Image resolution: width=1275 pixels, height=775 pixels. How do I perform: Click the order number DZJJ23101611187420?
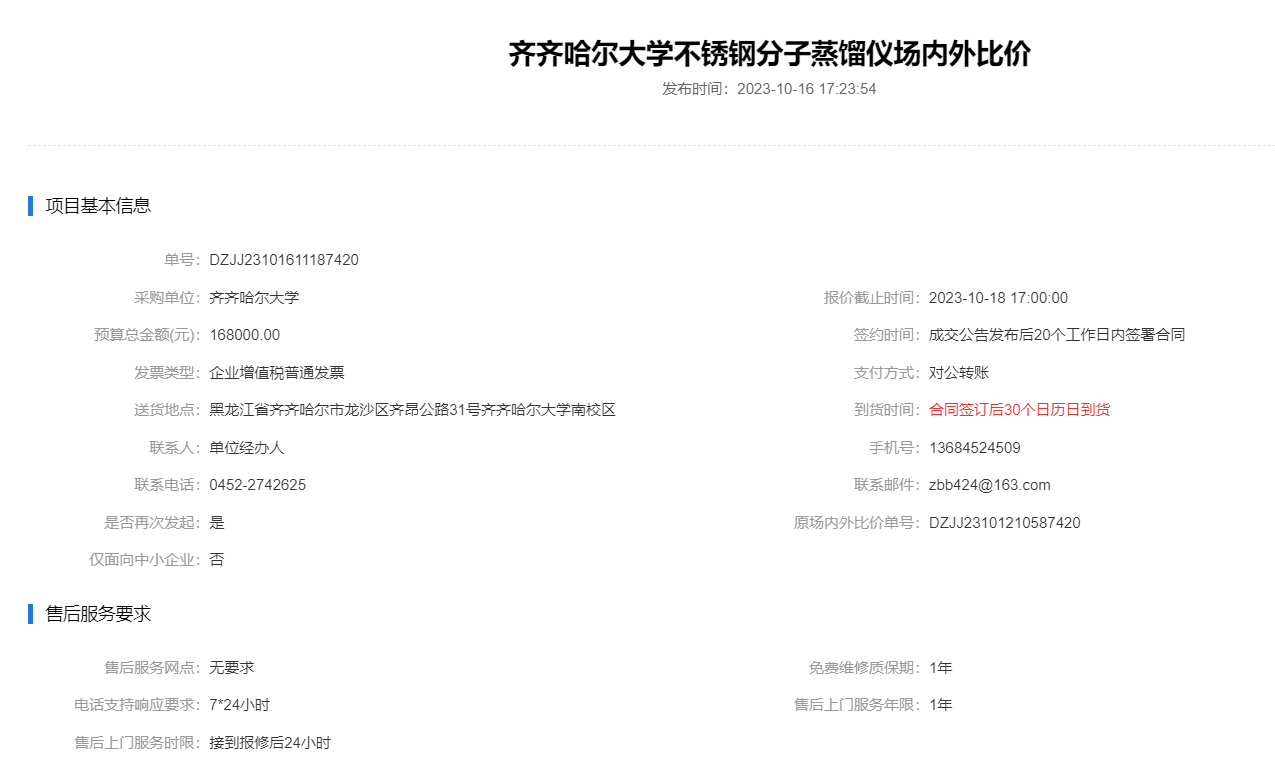point(284,260)
